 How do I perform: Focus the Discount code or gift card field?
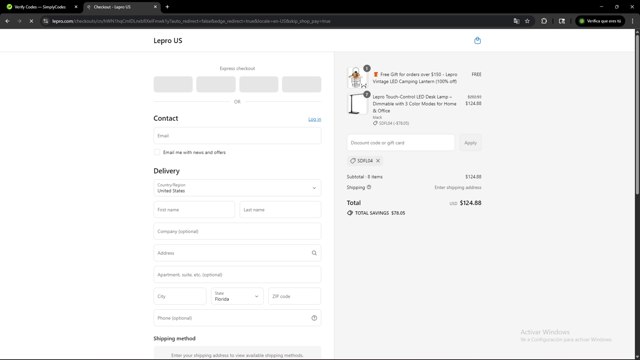click(x=401, y=143)
